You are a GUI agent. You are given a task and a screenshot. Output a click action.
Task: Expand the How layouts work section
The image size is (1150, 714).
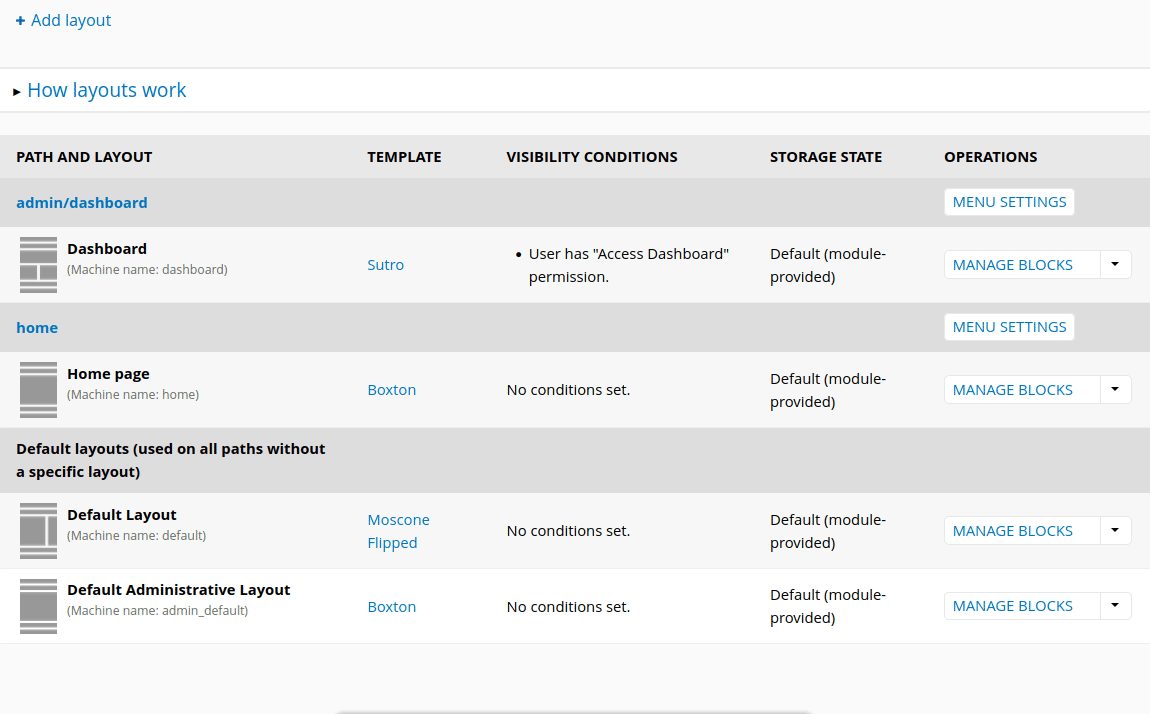click(106, 90)
